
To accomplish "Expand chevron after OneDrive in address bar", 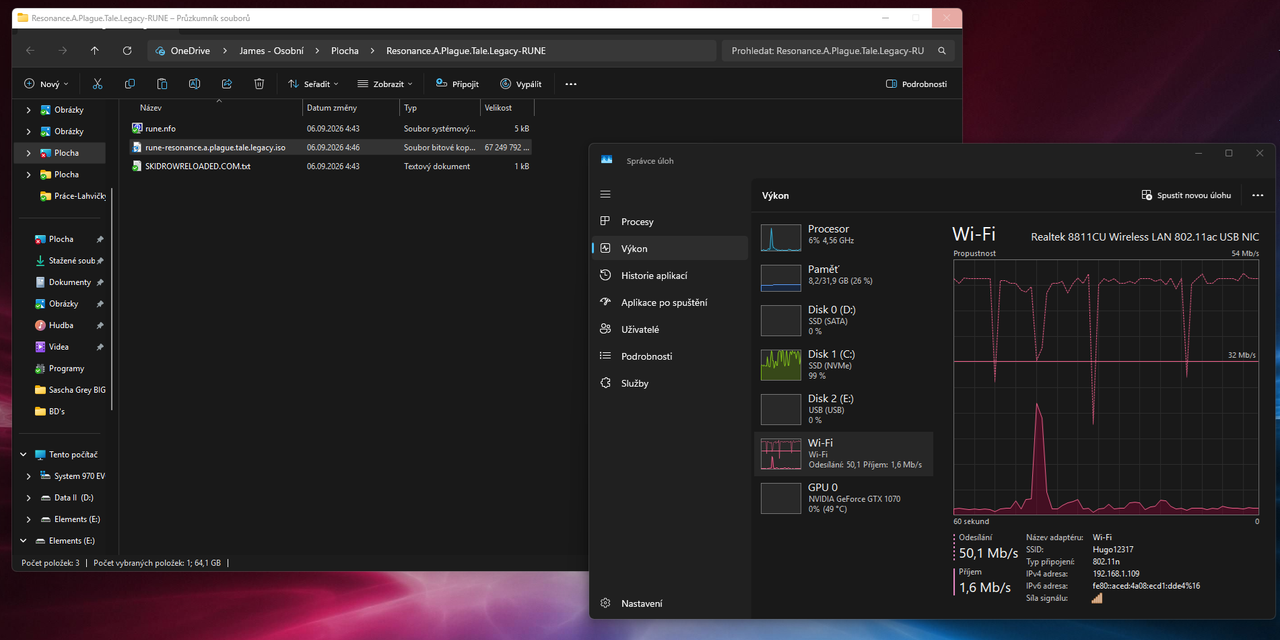I will [x=225, y=50].
